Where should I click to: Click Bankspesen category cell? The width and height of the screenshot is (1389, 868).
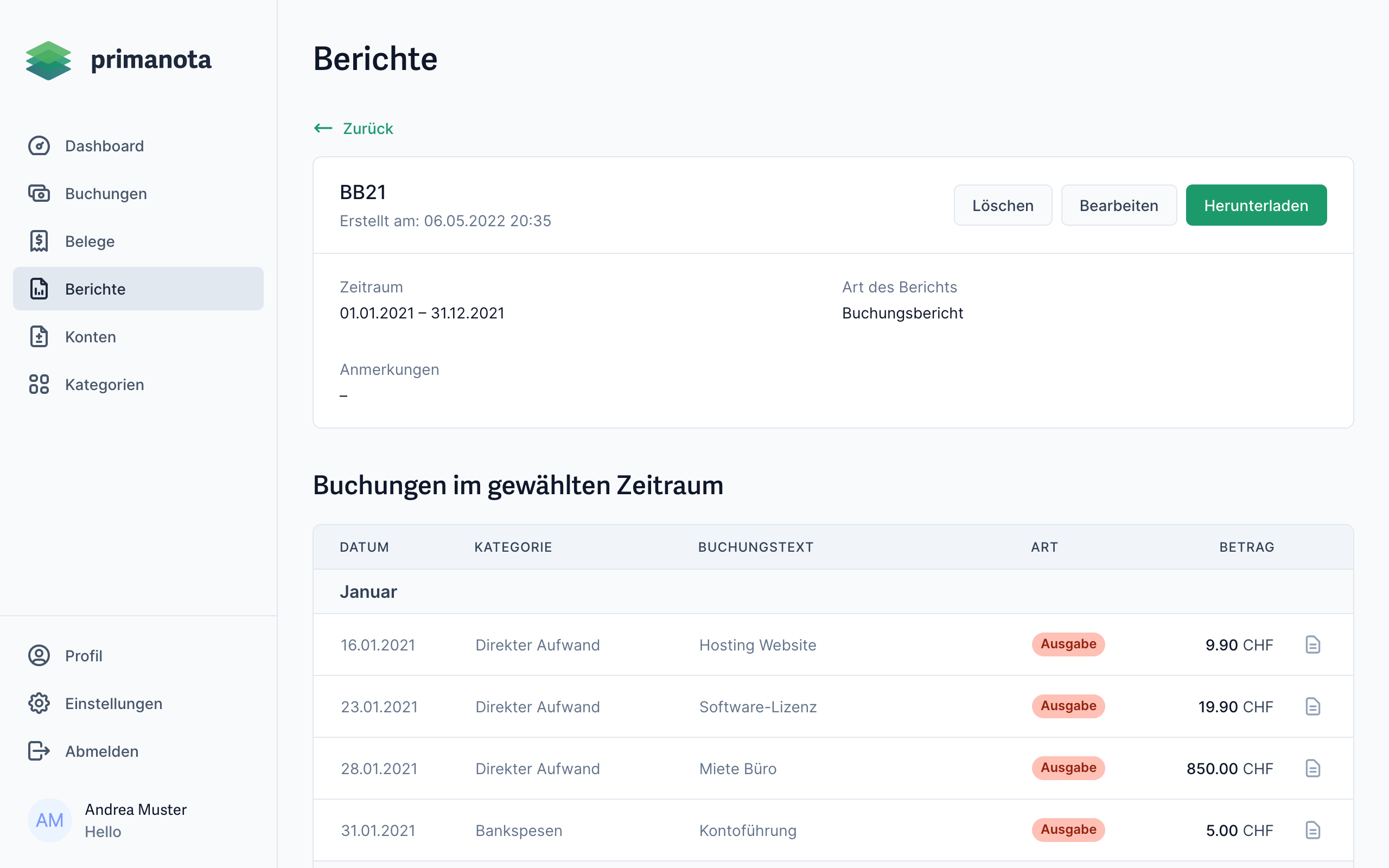(x=519, y=831)
